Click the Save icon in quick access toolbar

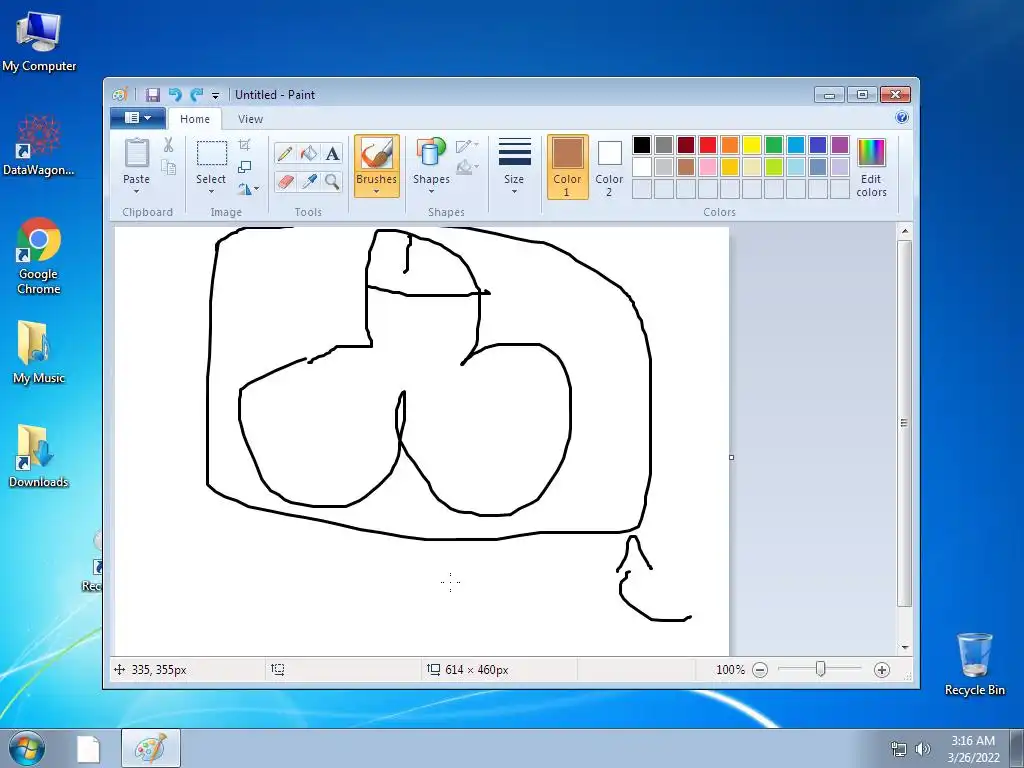[152, 95]
